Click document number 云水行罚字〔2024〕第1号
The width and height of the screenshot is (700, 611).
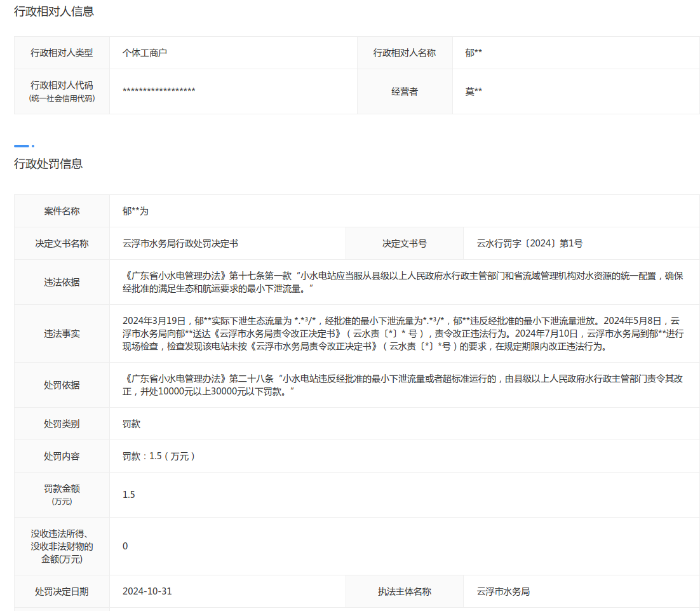tap(529, 244)
